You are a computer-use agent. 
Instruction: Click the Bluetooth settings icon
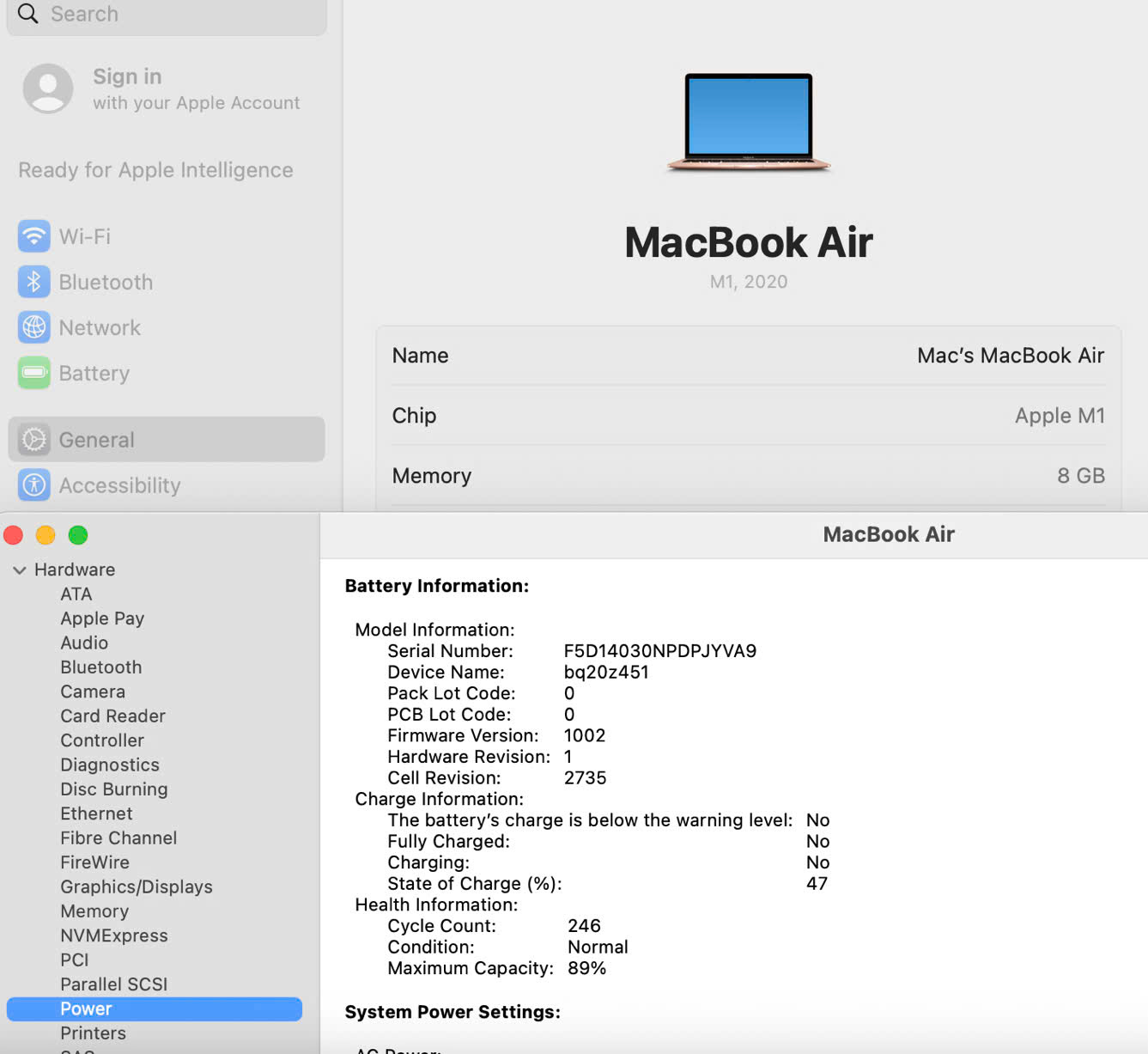point(33,282)
